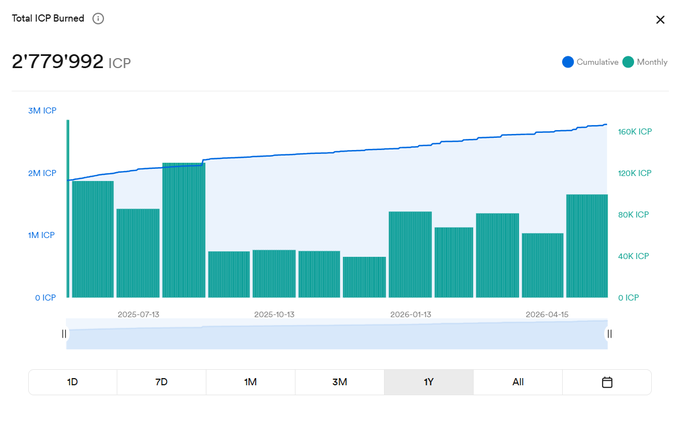
Task: Select the 7D time range
Action: point(161,382)
